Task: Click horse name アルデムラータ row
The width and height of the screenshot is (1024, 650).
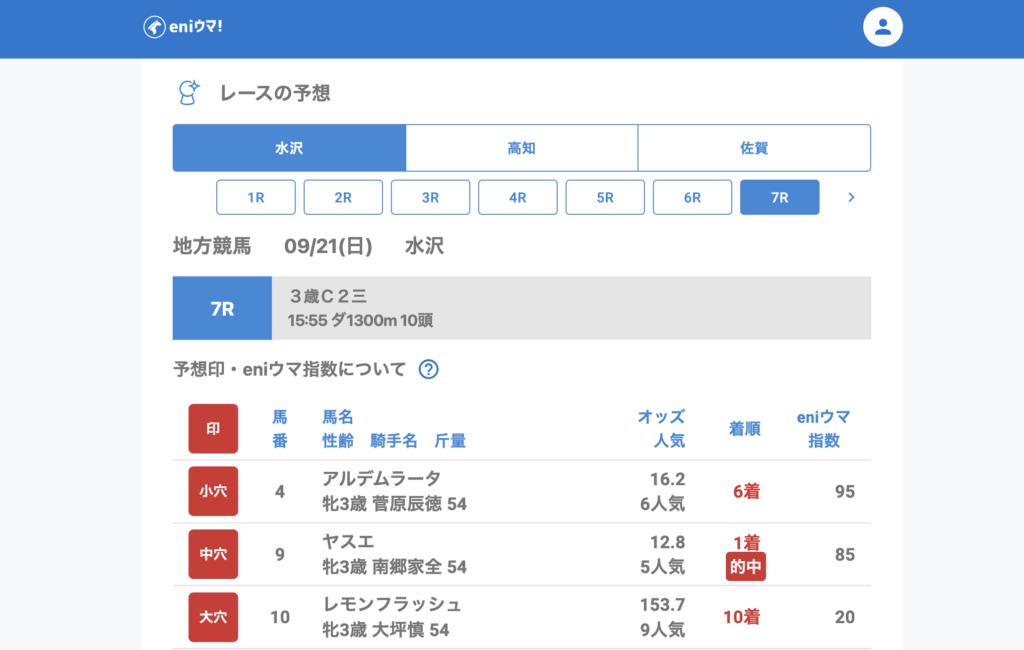Action: coord(381,479)
